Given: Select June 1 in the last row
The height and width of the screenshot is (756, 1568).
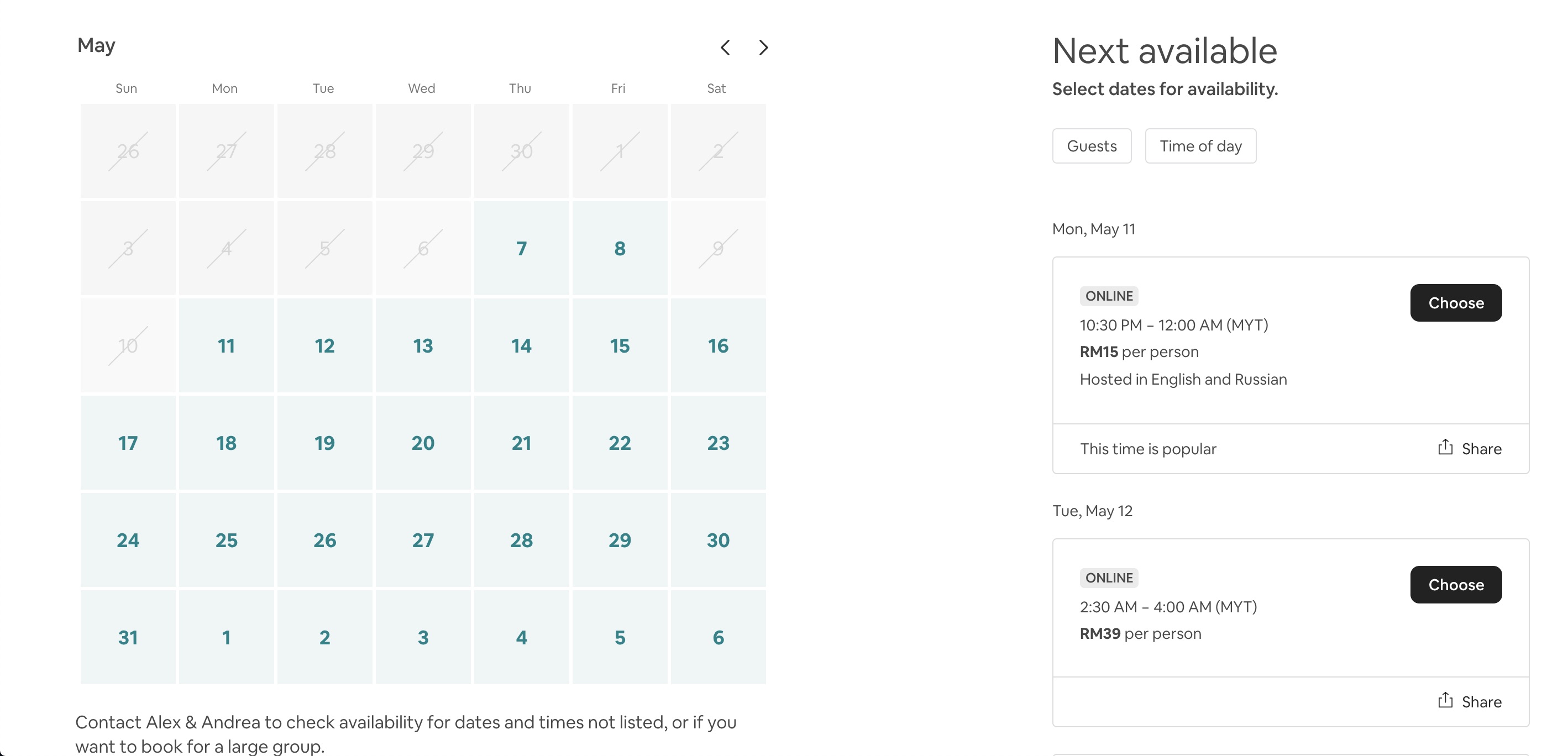Looking at the screenshot, I should pos(226,637).
